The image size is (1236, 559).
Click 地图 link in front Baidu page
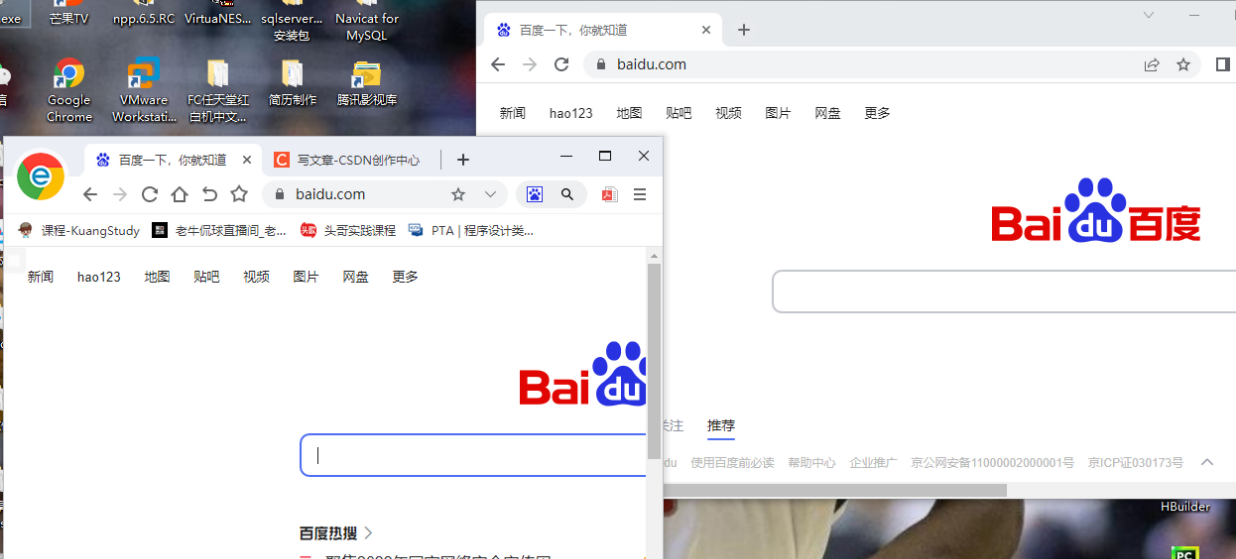tap(157, 277)
